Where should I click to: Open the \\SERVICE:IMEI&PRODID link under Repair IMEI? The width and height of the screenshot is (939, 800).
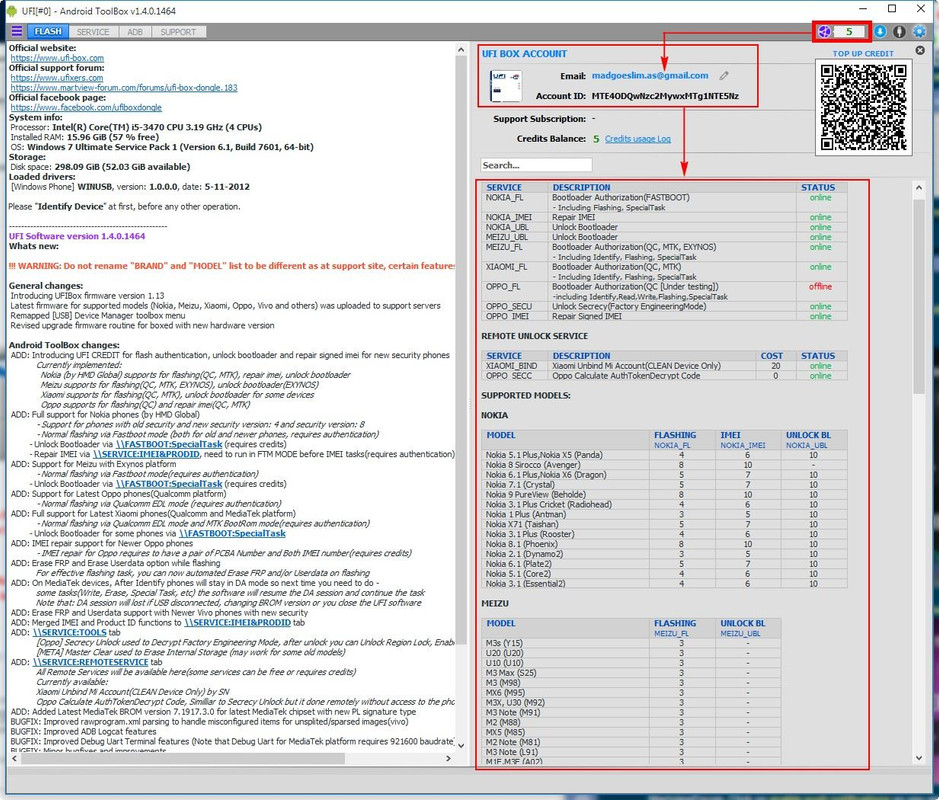pos(146,454)
